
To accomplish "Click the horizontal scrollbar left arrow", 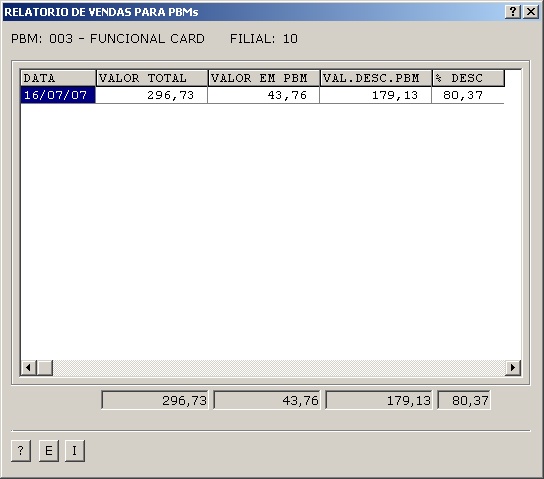I will 29,367.
